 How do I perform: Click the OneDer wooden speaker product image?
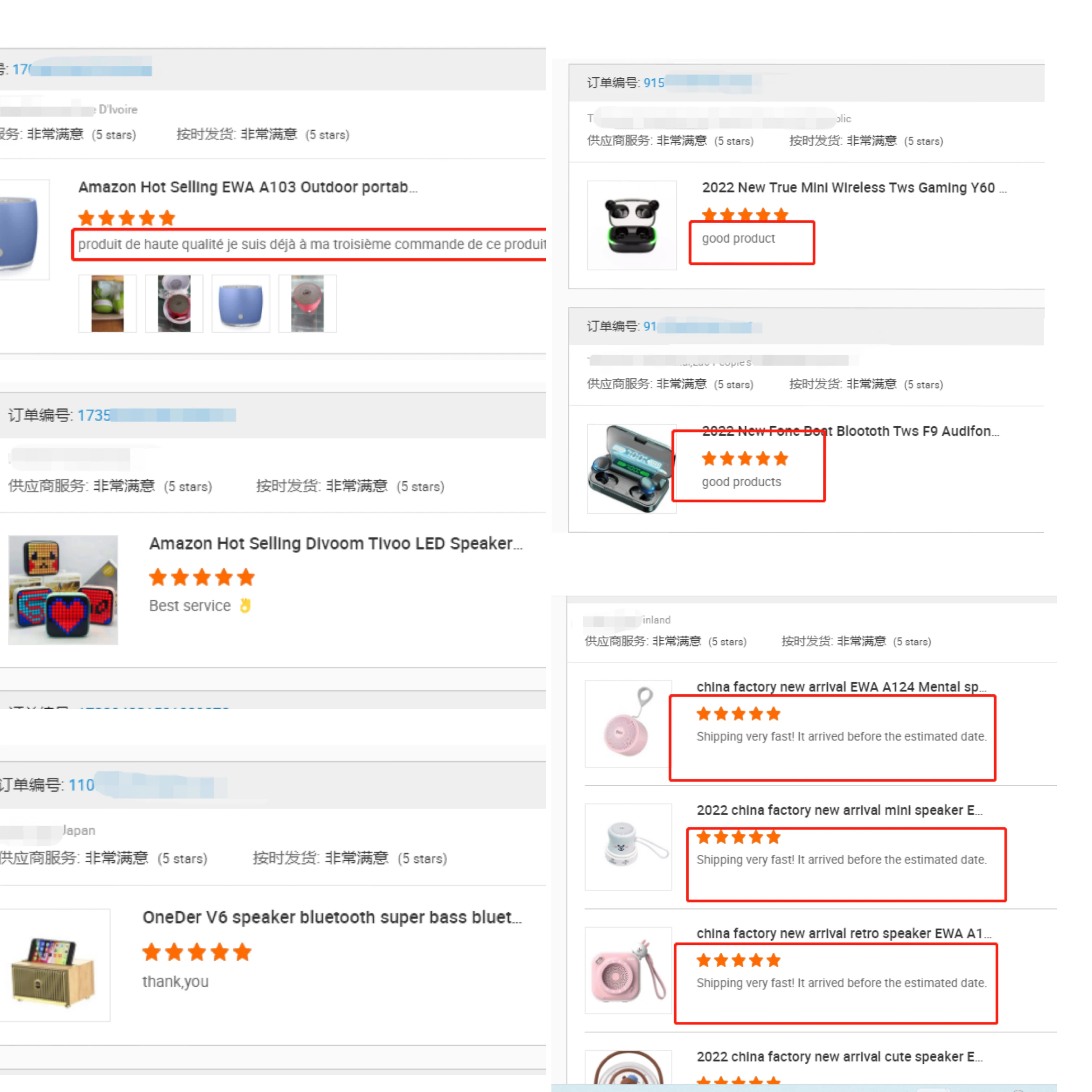click(x=55, y=965)
